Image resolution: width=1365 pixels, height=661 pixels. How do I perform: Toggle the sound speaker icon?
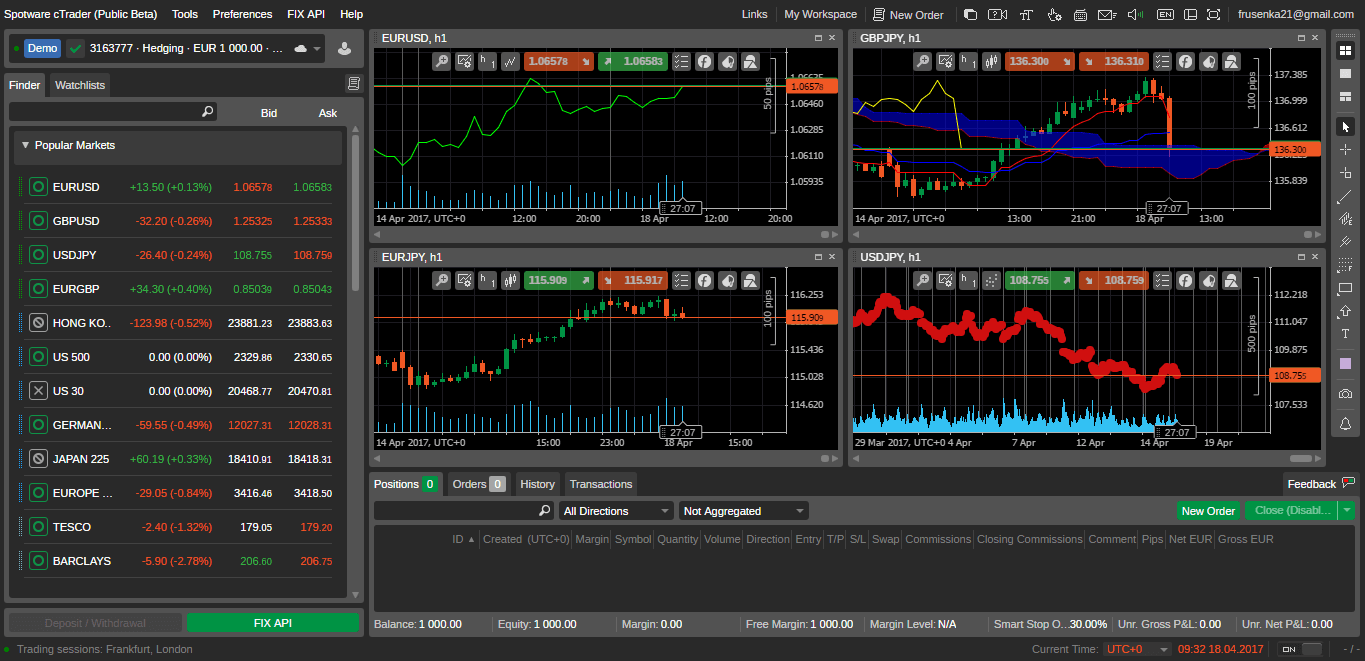tap(1134, 14)
